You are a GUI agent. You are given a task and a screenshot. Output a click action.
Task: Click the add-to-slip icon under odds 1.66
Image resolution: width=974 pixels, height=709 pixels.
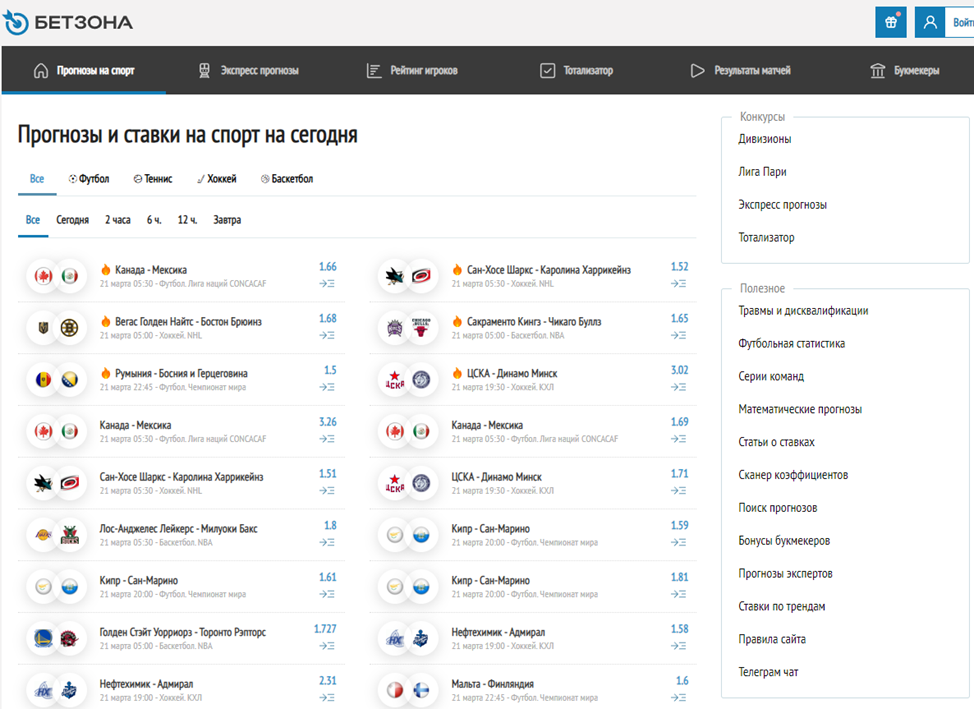(327, 284)
